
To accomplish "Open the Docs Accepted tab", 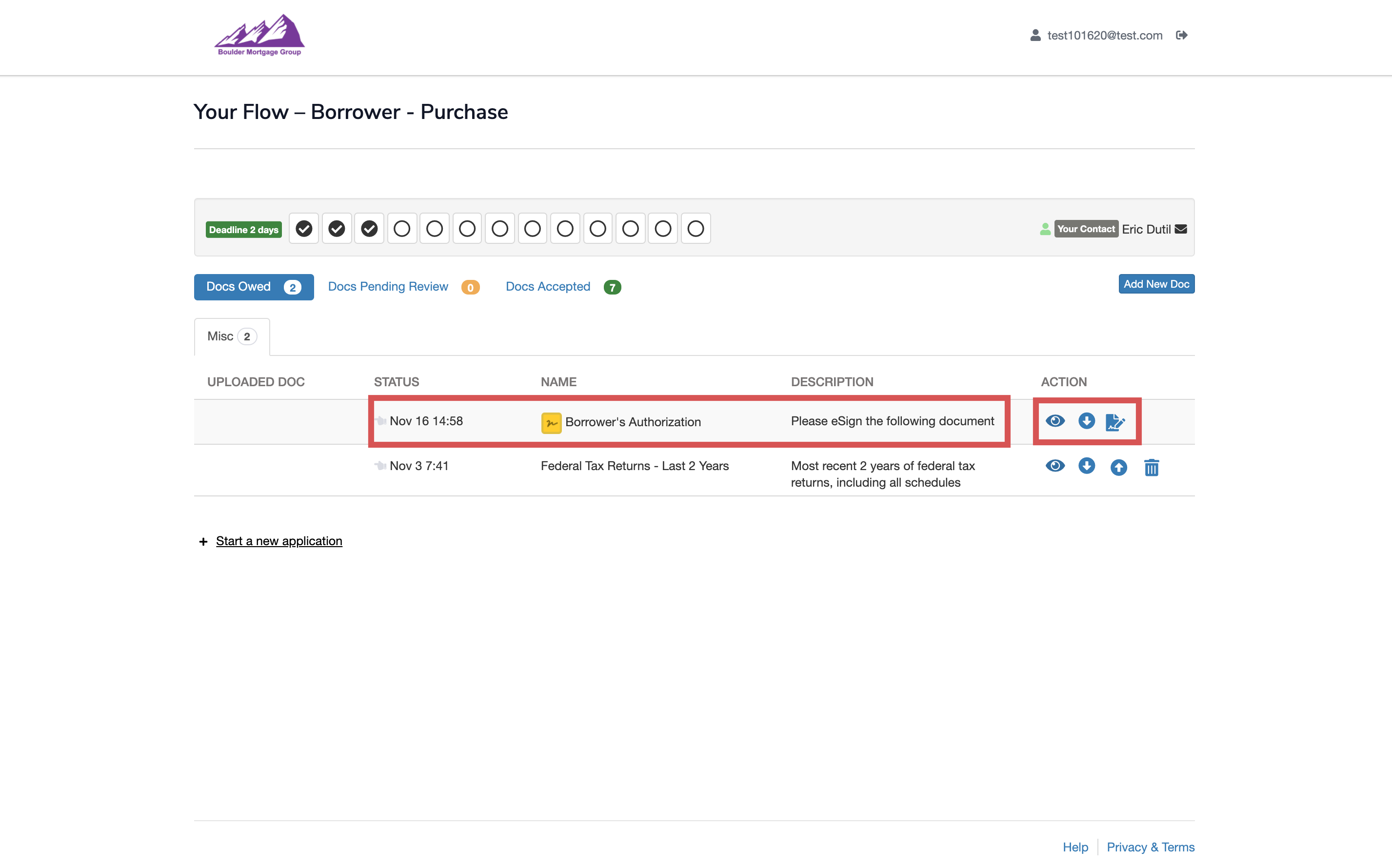I will coord(548,286).
